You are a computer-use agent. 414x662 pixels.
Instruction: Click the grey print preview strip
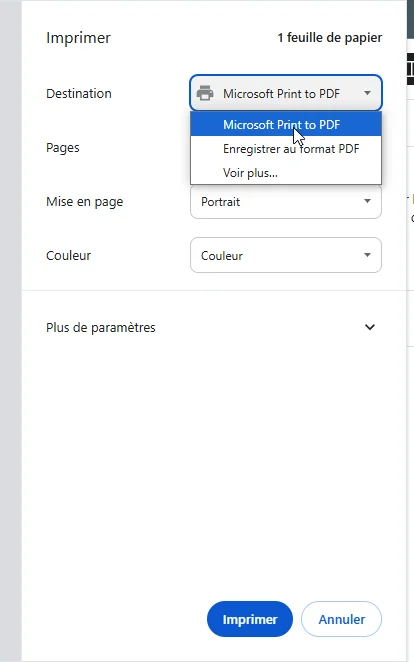coord(11,331)
